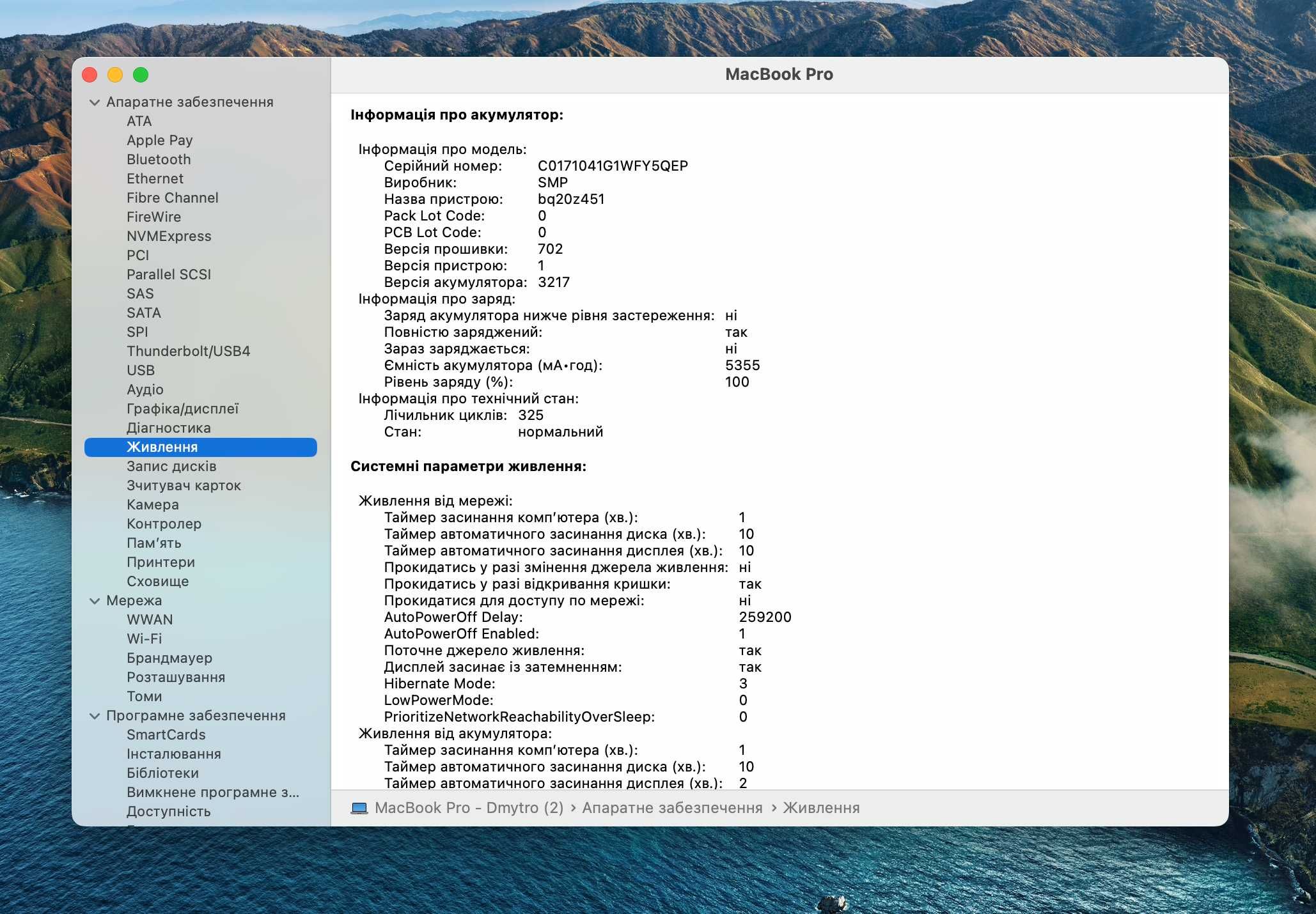The width and height of the screenshot is (1316, 914).
Task: Click the MacBook Pro laptop icon in path bar
Action: [x=359, y=808]
